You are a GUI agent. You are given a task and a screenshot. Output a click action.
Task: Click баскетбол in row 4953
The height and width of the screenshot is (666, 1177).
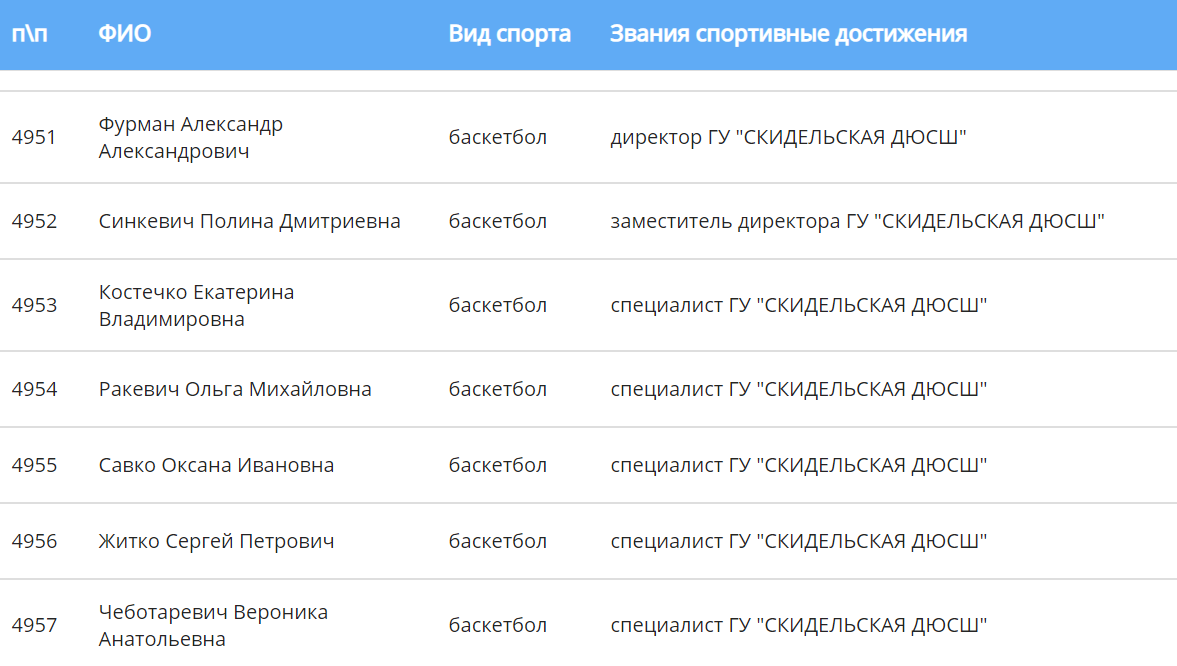pos(497,305)
